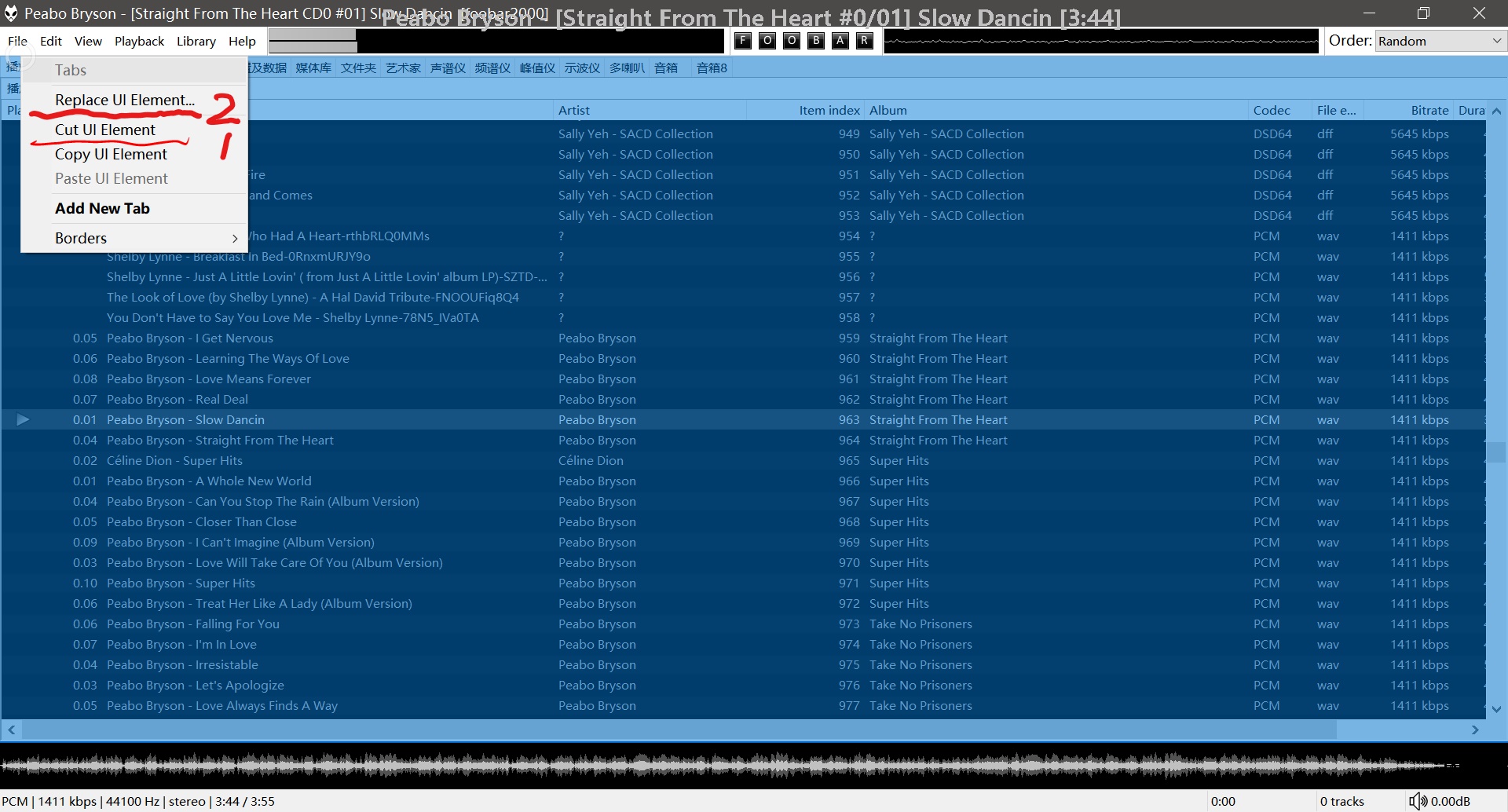Select Peabo Bryson - A Whole New World

(743, 481)
